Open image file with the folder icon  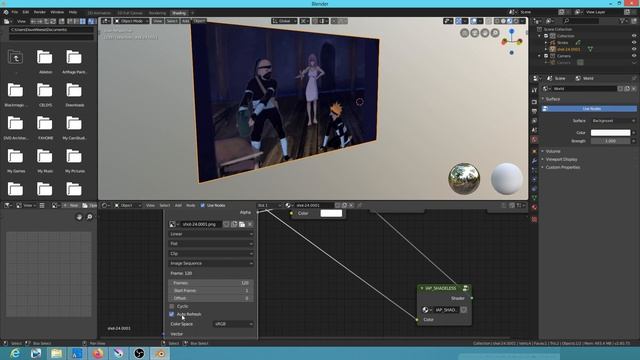(242, 224)
